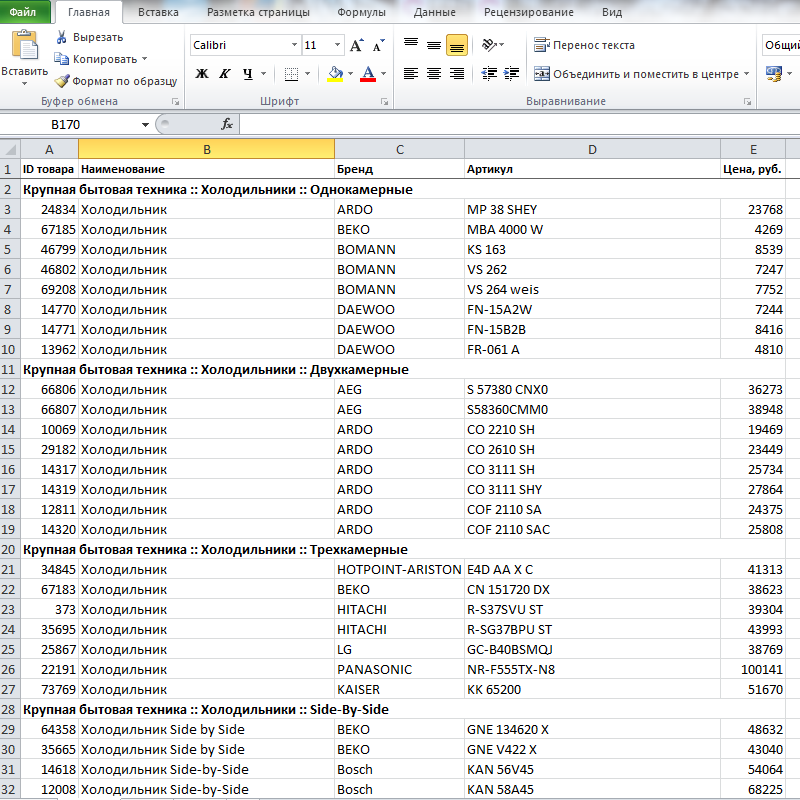Screen dimensions: 800x800
Task: Open the Копировать dropdown arrow
Action: [x=144, y=59]
